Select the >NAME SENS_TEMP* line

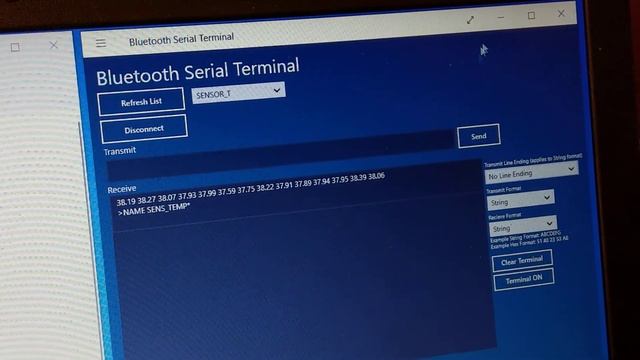pyautogui.click(x=153, y=210)
